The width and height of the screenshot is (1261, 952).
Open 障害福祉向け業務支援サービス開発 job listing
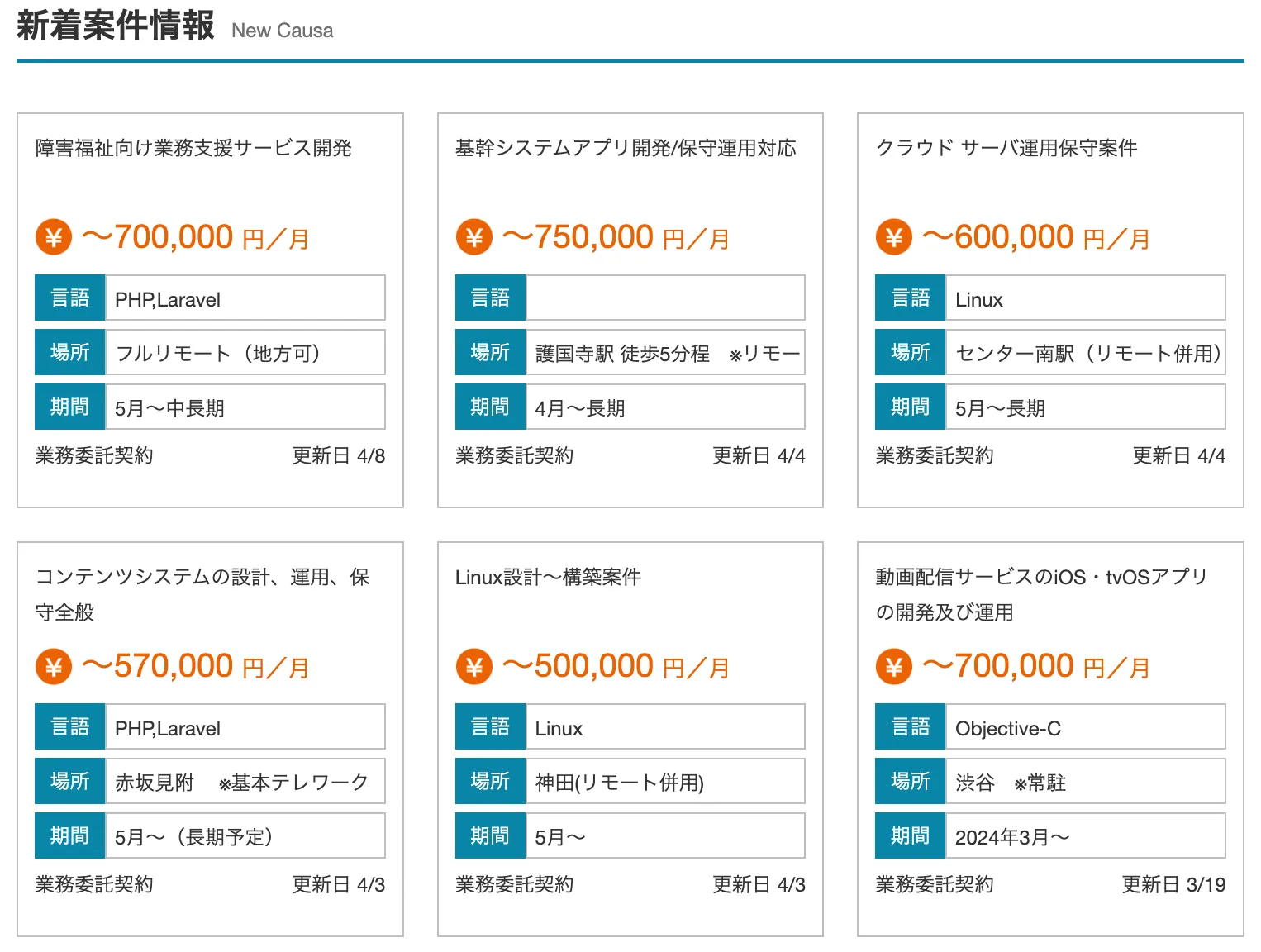(193, 148)
